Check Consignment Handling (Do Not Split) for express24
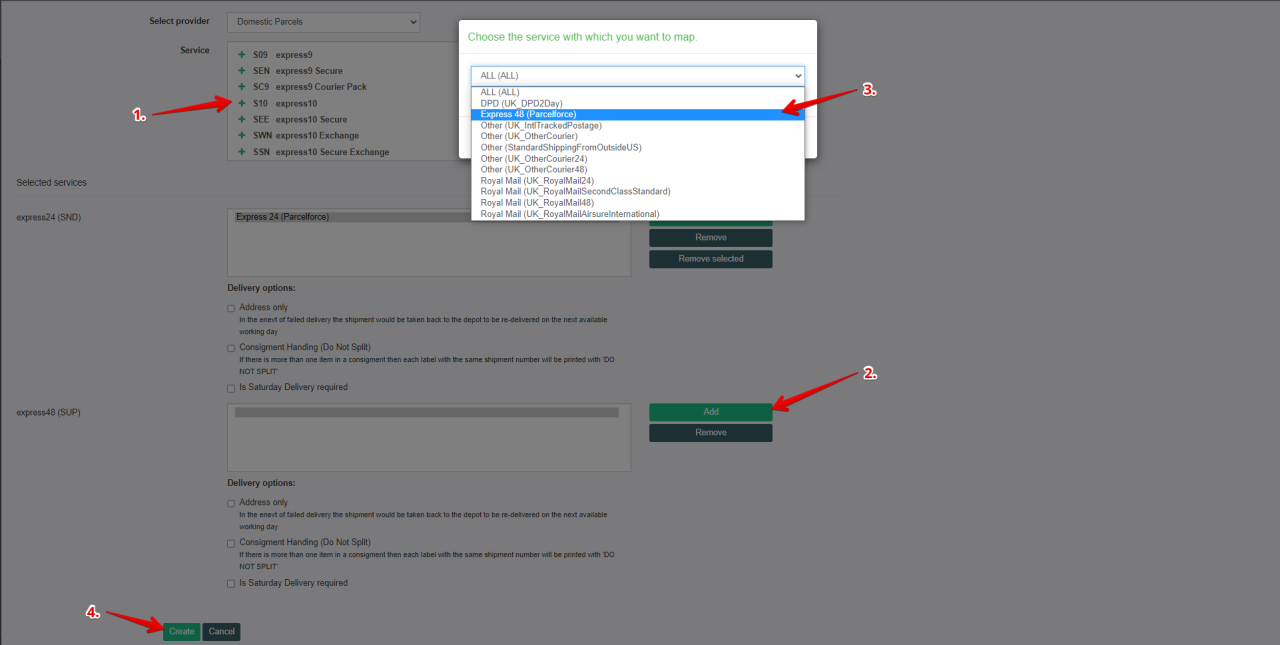 pos(230,346)
